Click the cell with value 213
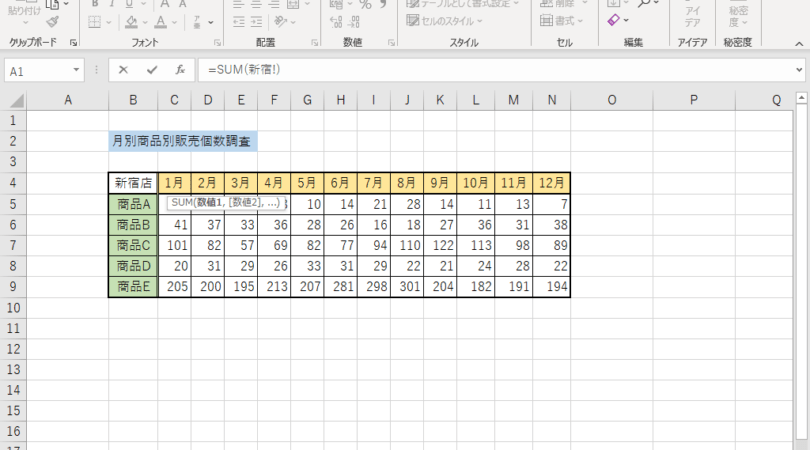Viewport: 810px width, 450px height. pyautogui.click(x=274, y=287)
